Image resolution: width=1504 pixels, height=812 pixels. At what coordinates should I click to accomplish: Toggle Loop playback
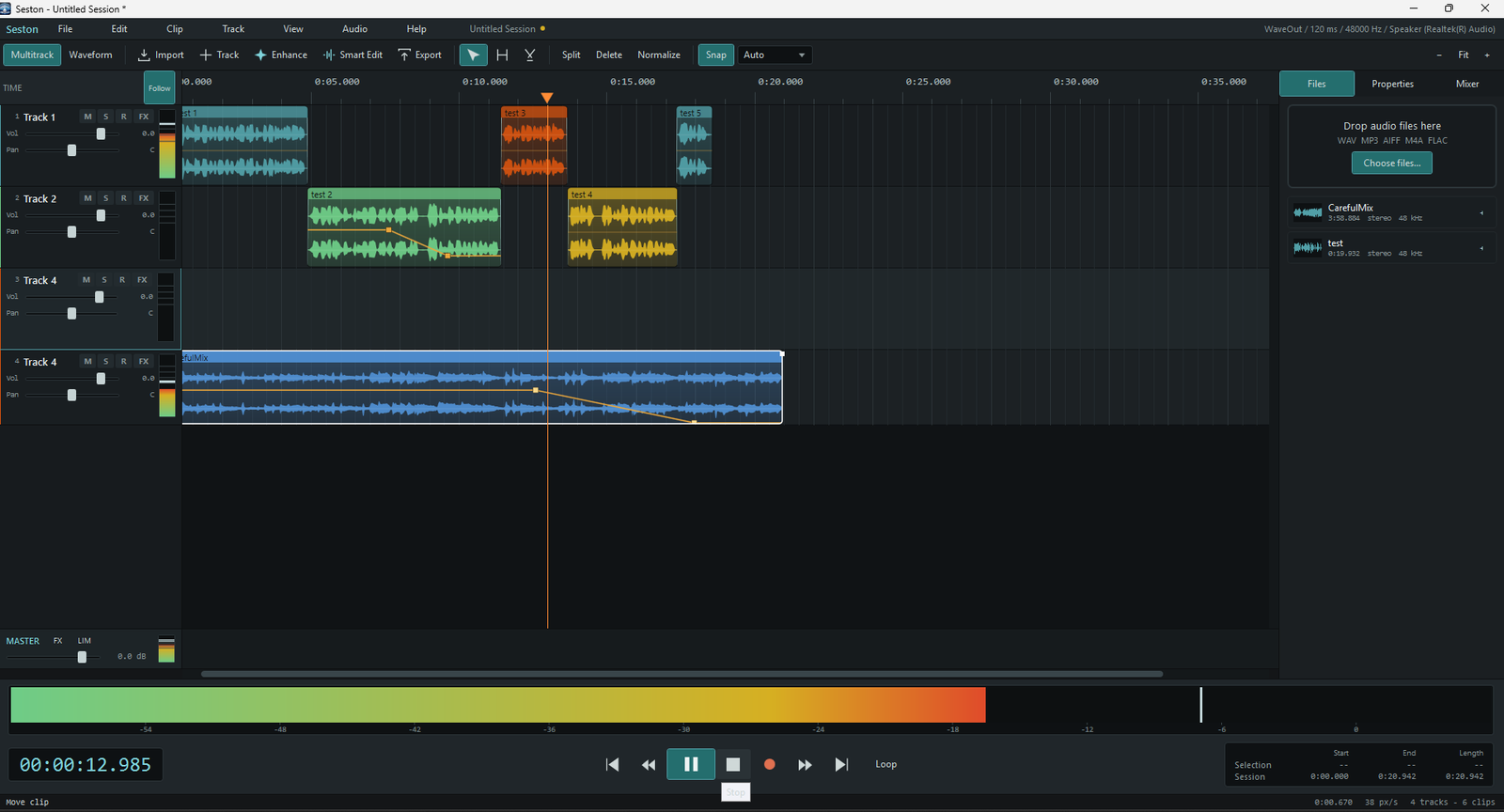(885, 764)
